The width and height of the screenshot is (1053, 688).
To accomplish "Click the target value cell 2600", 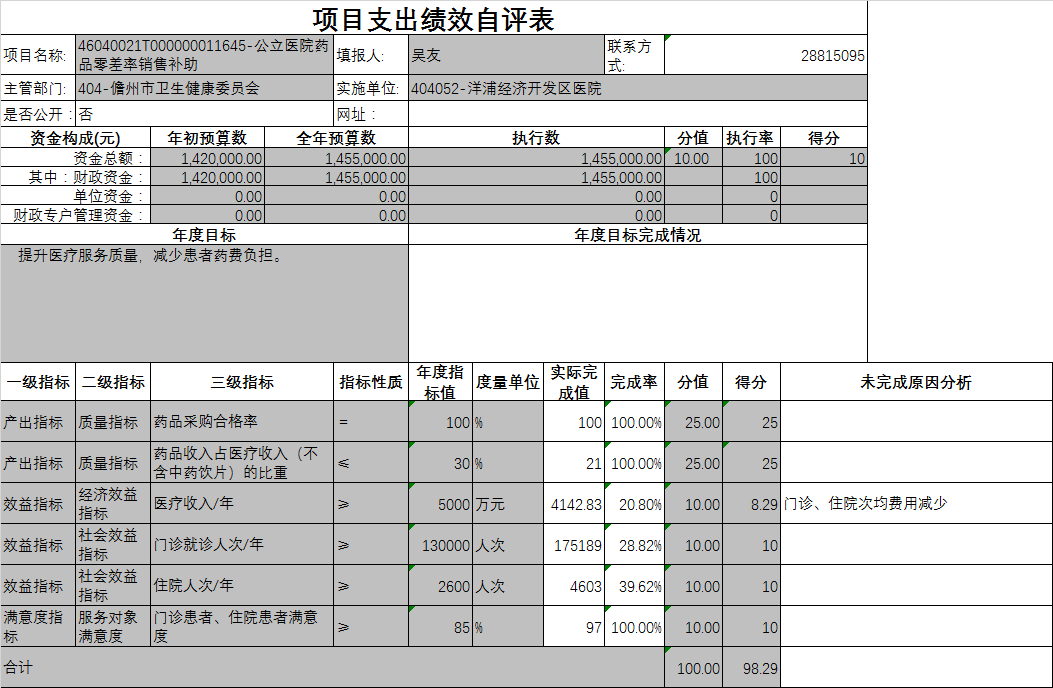I will point(441,586).
